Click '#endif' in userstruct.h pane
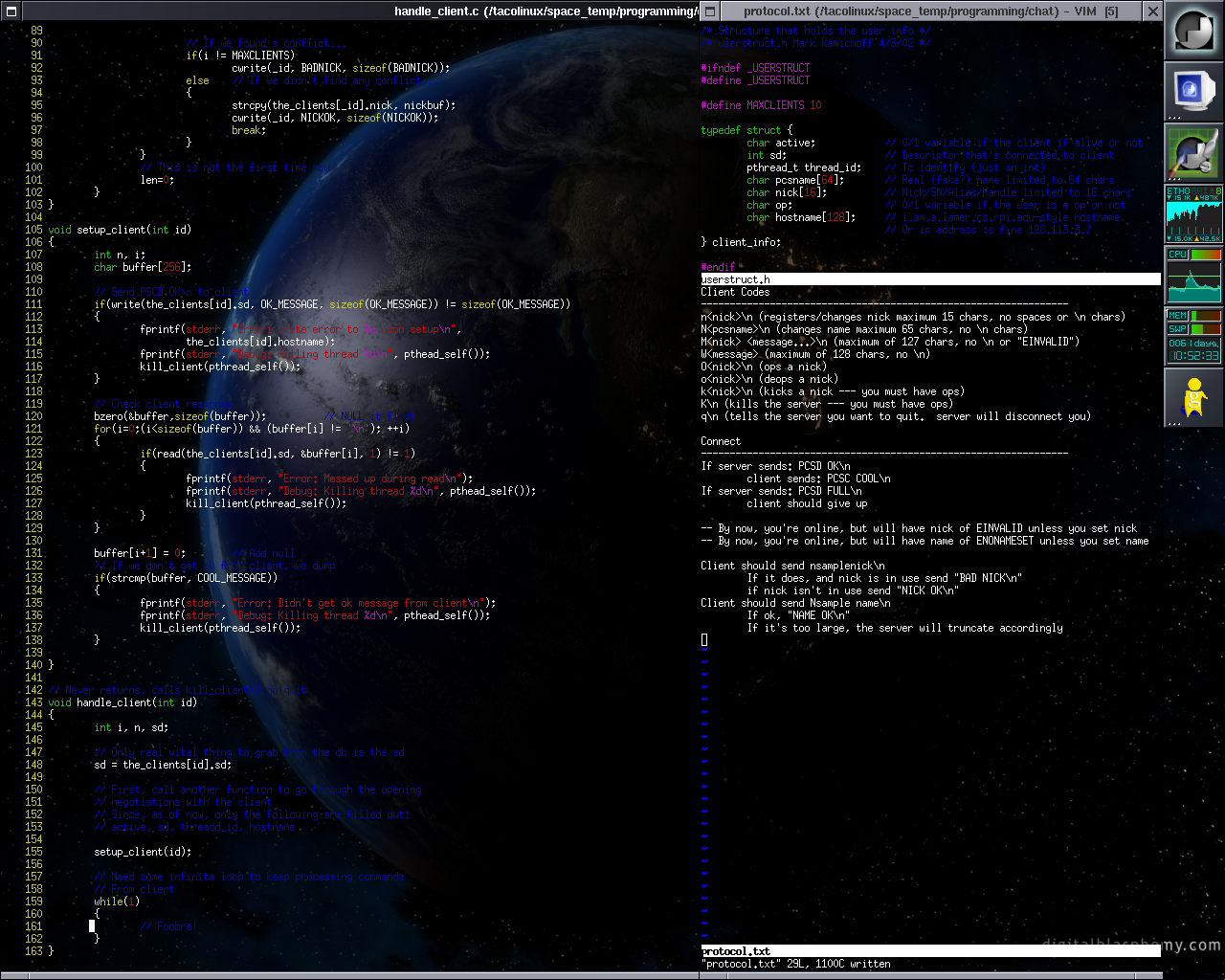Screen dimensions: 1225x980 [718, 267]
